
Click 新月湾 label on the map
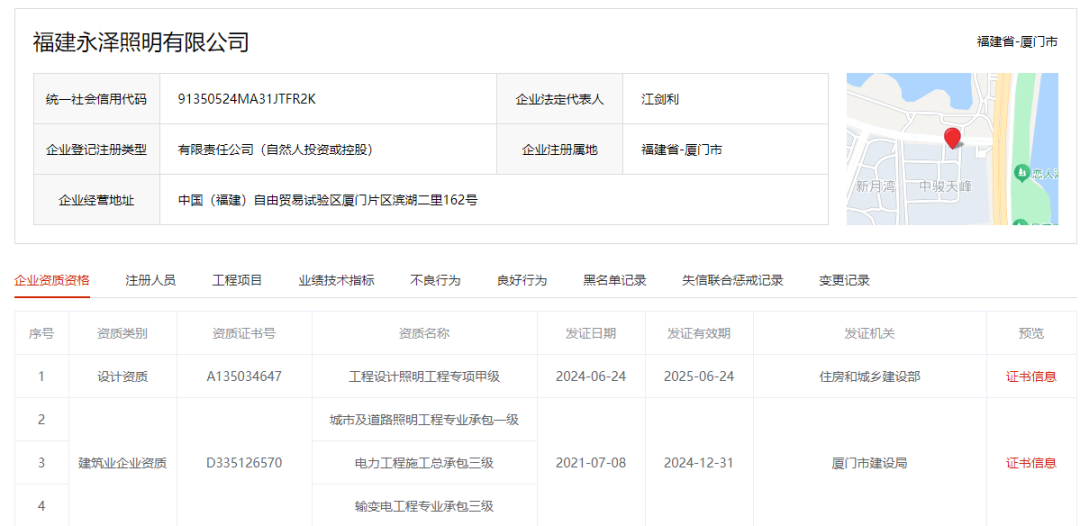pos(875,187)
